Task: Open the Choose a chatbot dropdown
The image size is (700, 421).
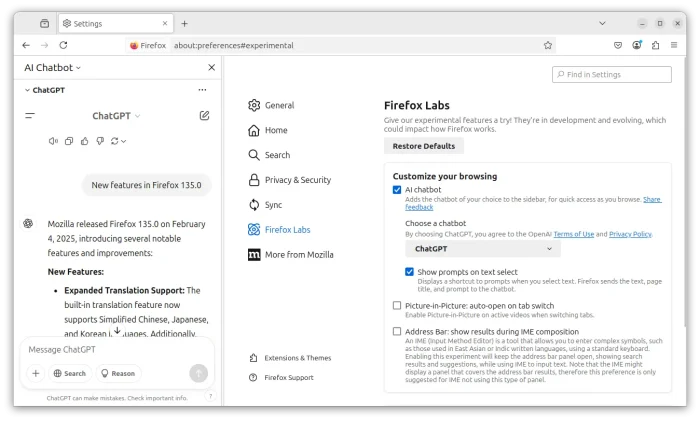Action: coord(483,249)
